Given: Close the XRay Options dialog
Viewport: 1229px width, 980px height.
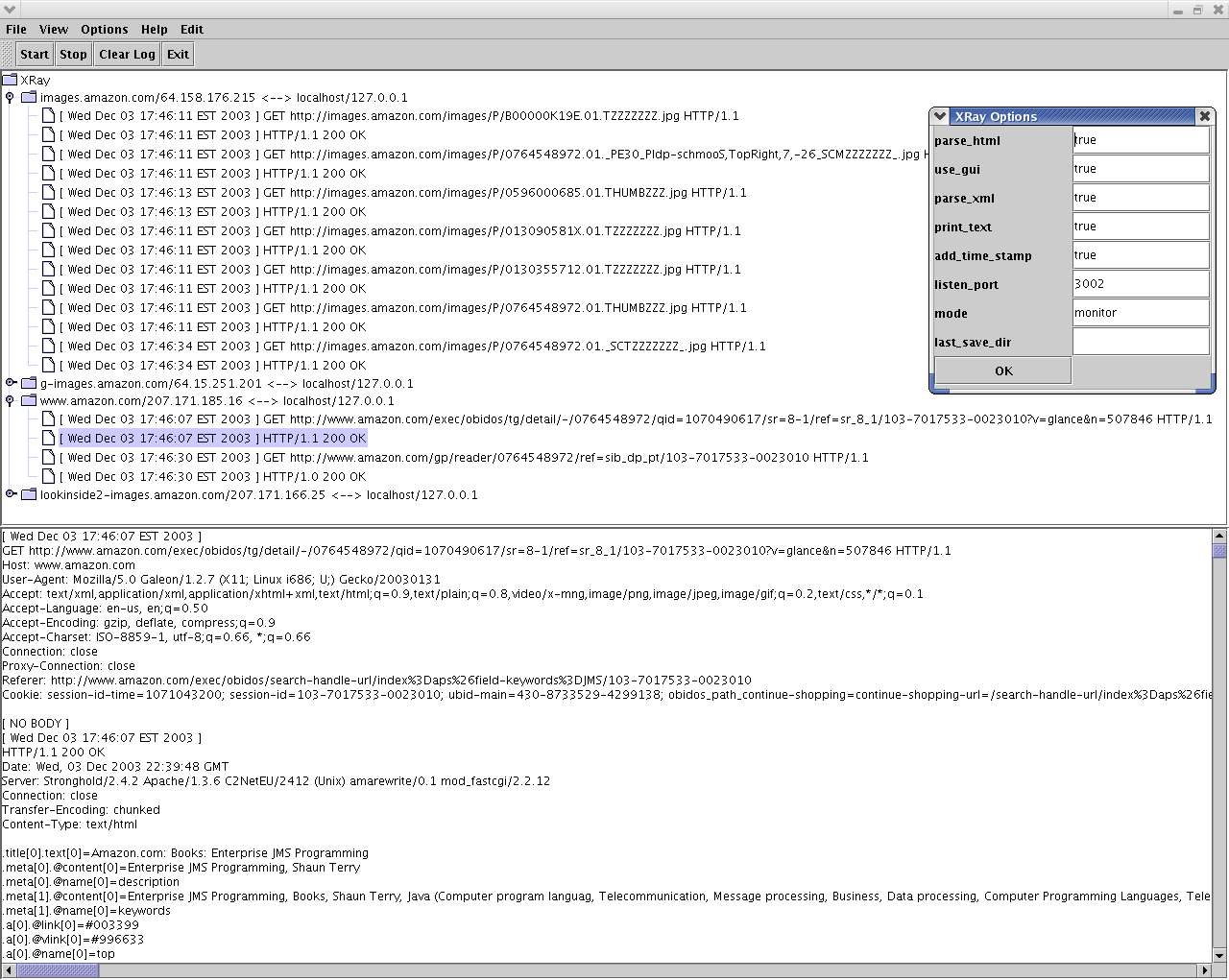Looking at the screenshot, I should (1204, 116).
